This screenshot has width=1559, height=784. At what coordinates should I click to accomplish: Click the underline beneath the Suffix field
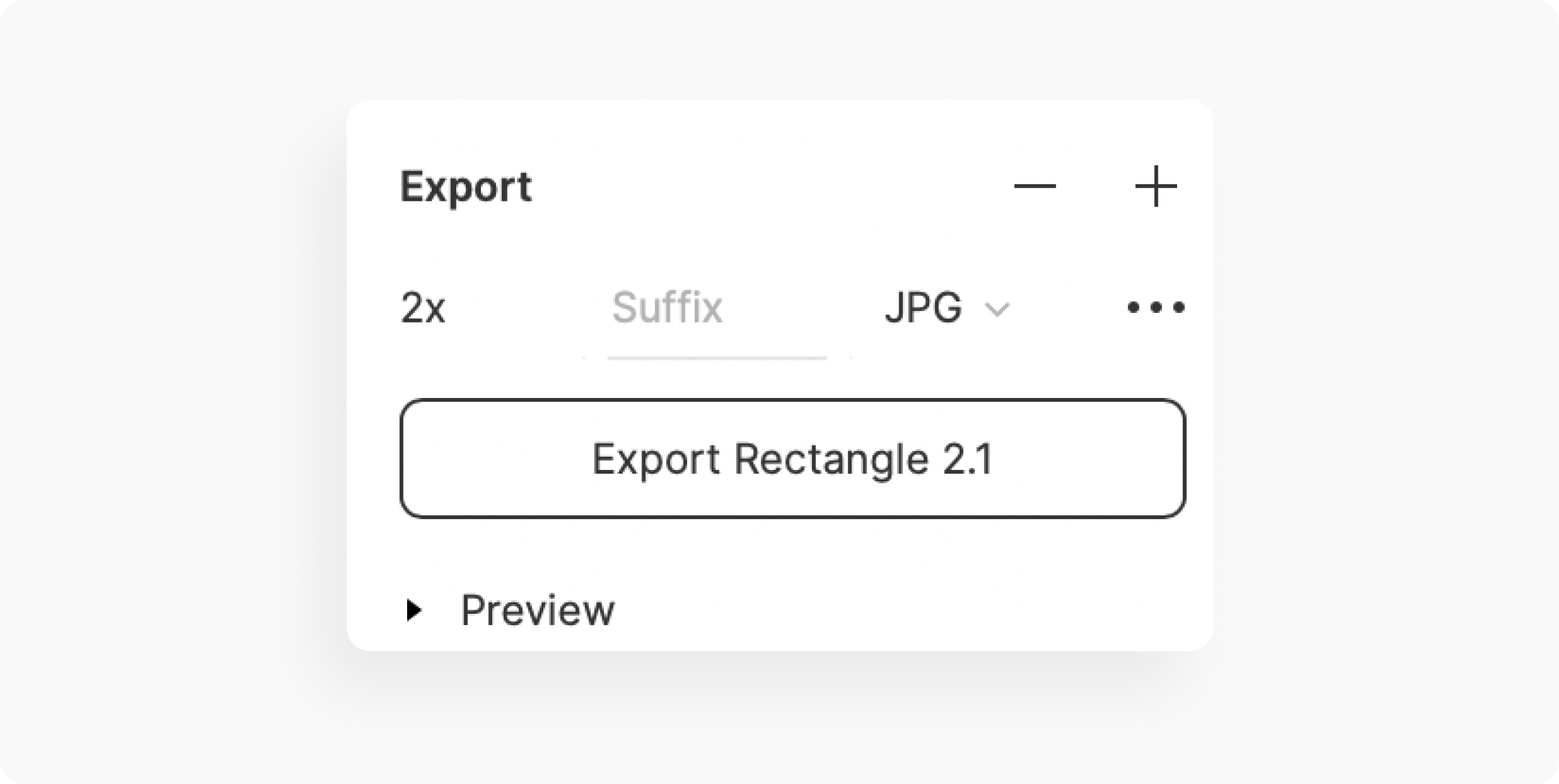coord(717,358)
